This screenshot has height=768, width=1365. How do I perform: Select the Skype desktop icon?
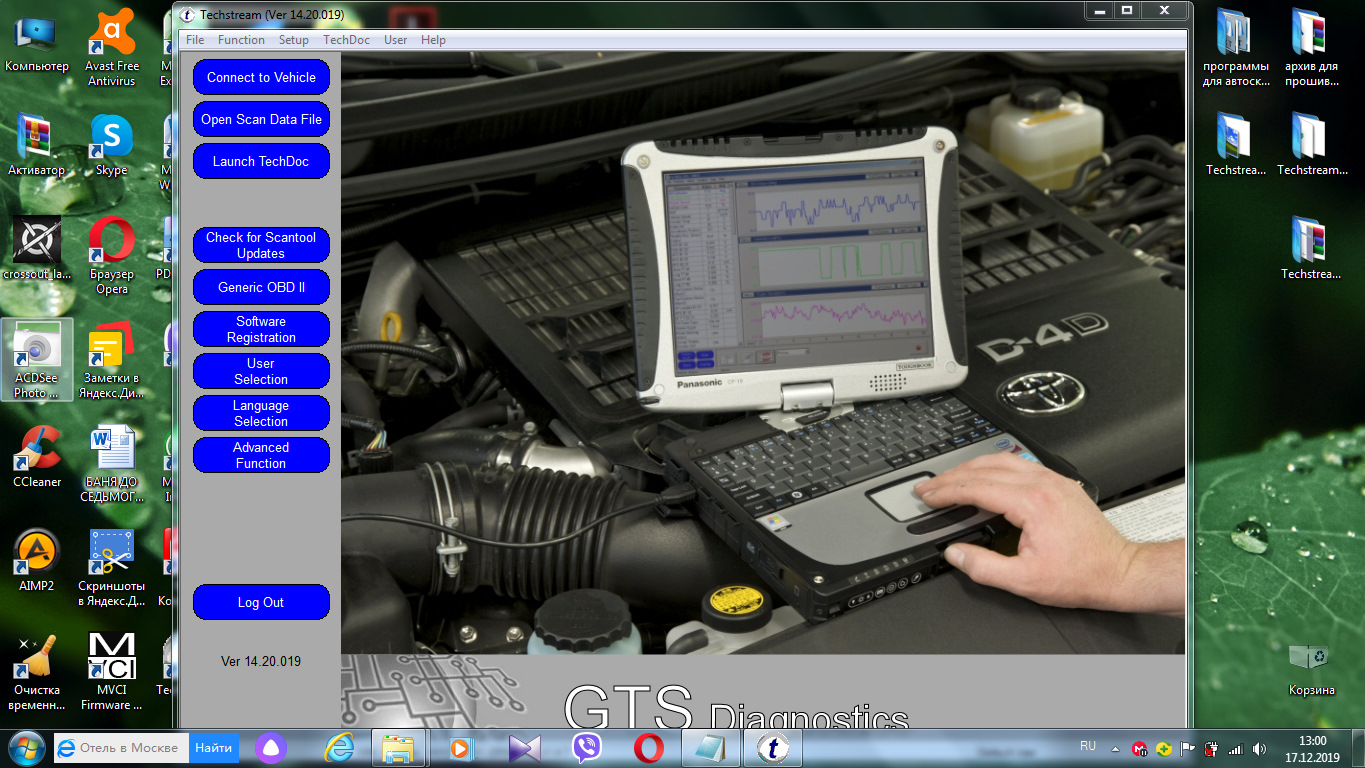[x=112, y=146]
